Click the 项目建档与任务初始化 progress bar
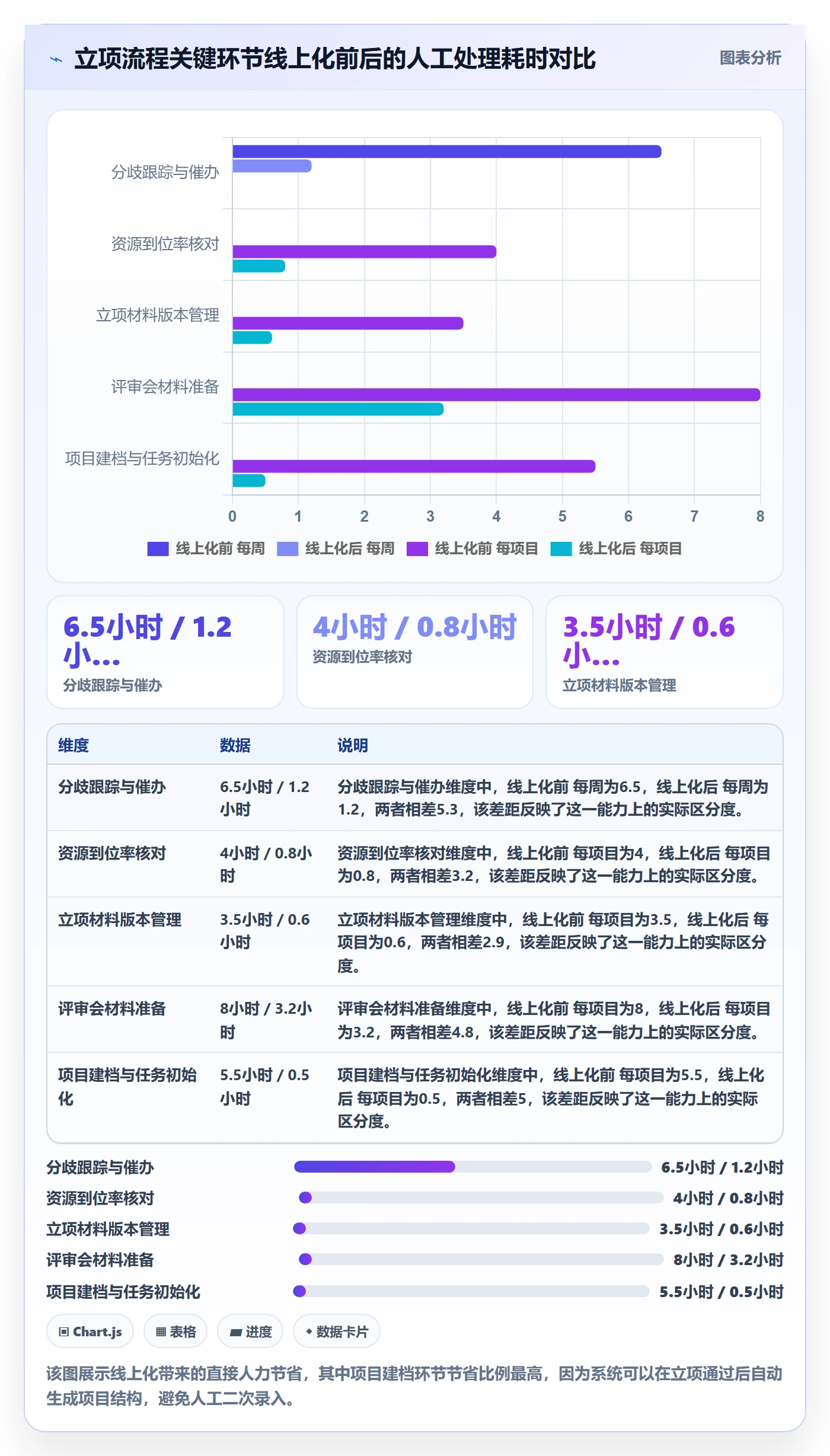 coord(471,1291)
